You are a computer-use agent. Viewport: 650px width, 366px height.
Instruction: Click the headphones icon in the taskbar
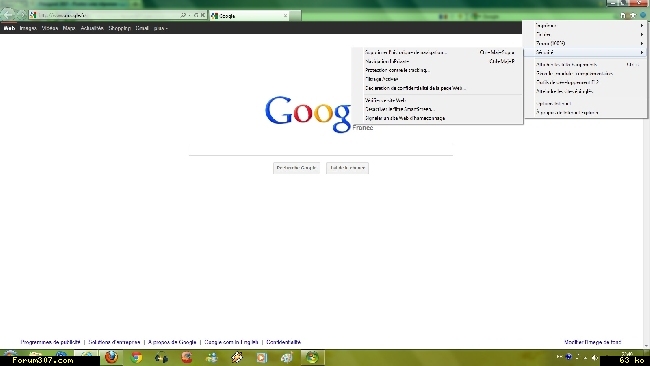tap(161, 357)
